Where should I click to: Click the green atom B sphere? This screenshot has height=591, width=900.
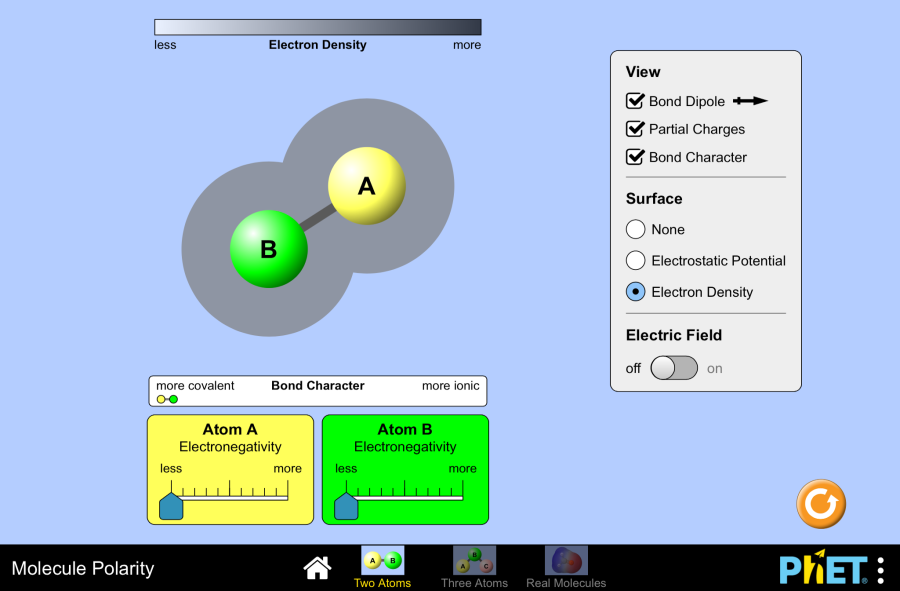[x=268, y=249]
